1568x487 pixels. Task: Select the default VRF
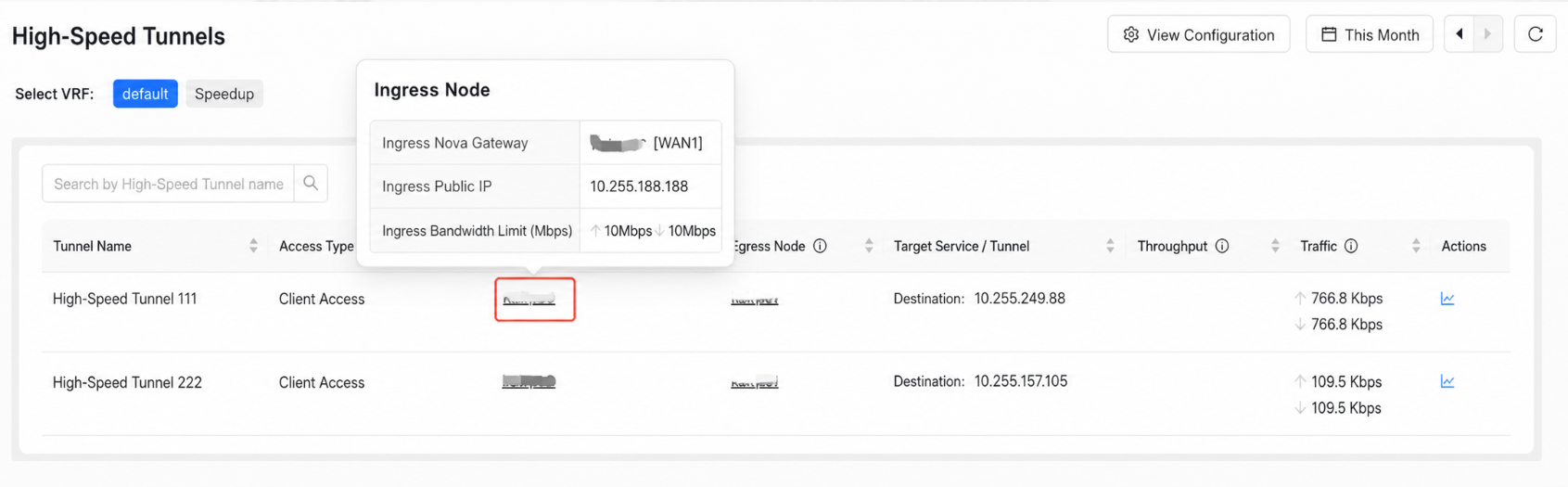coord(146,94)
